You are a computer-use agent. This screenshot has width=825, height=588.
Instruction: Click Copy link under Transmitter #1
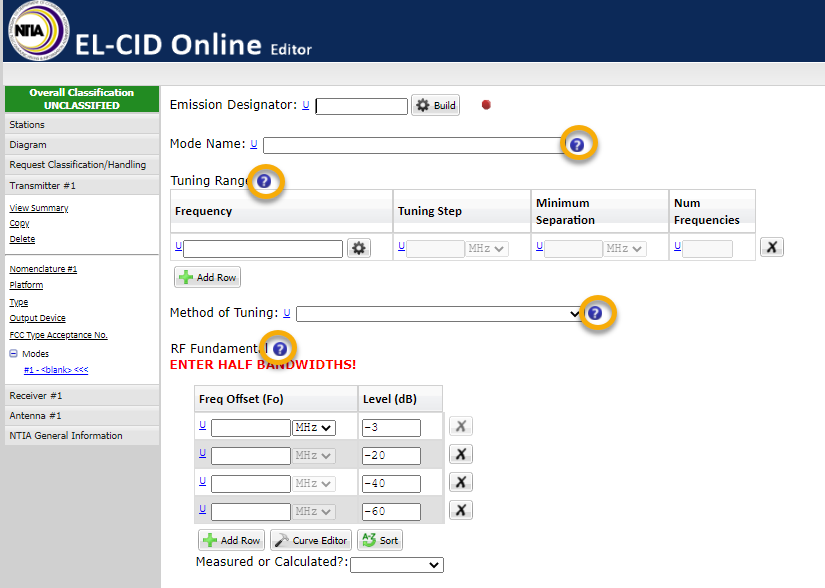tap(19, 223)
